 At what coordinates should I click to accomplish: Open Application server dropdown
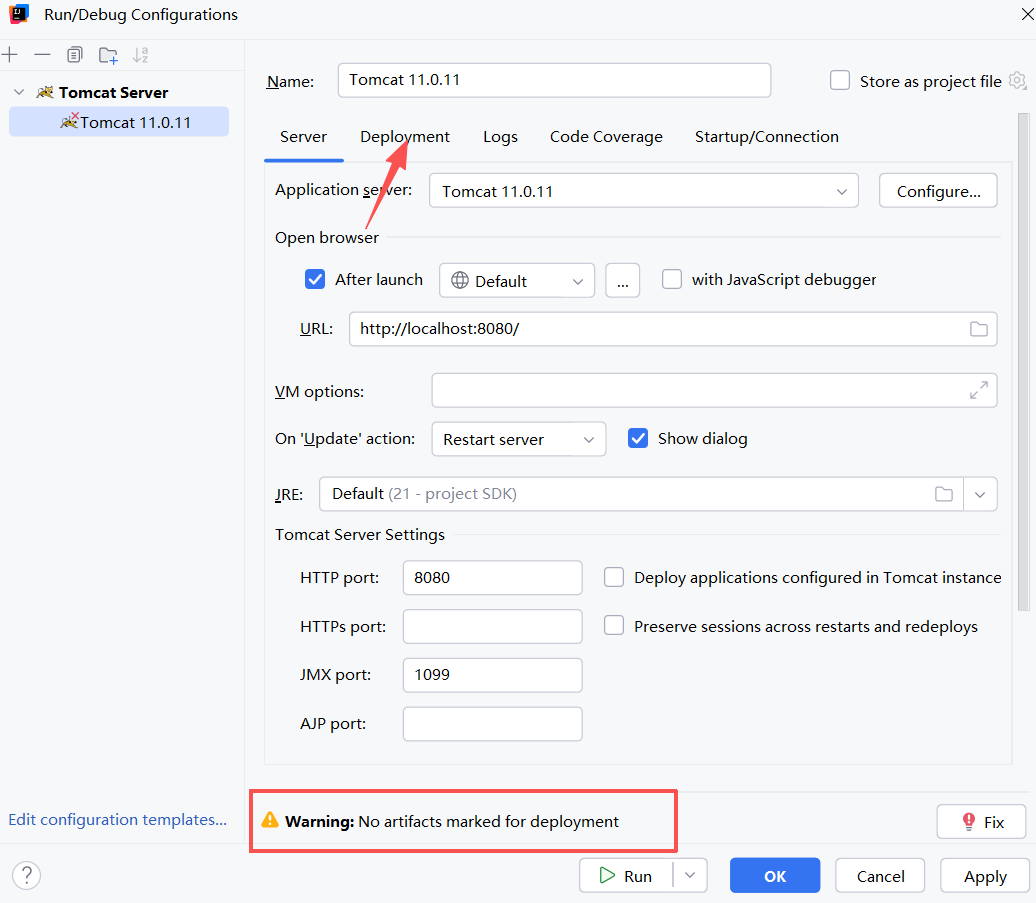[644, 191]
